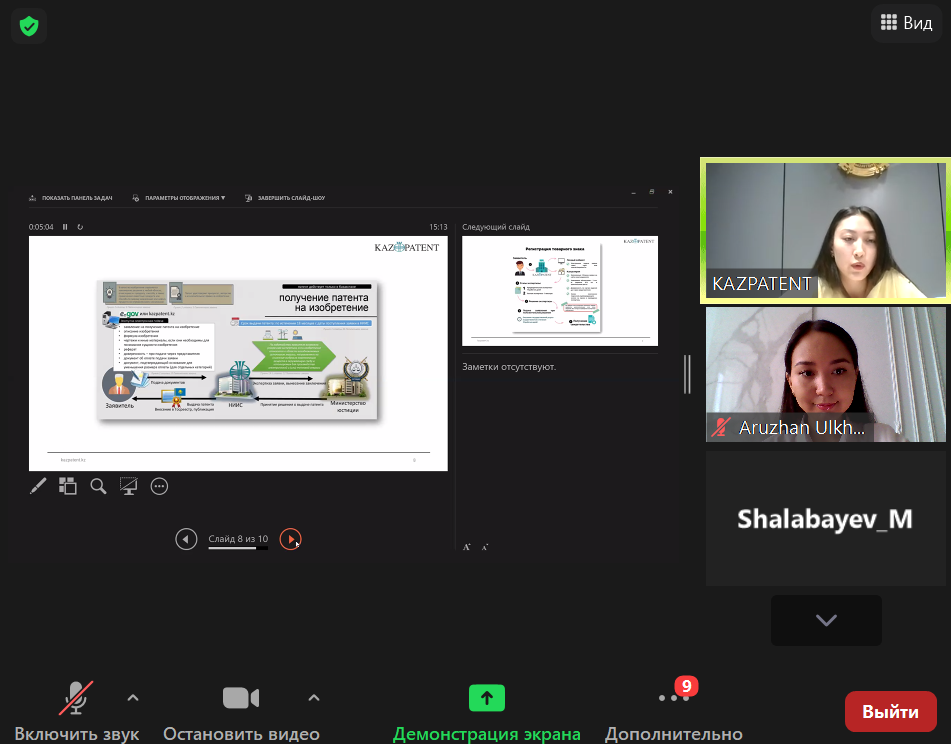Click the slide progress bar under slide counter
The height and width of the screenshot is (744, 951).
click(x=238, y=548)
